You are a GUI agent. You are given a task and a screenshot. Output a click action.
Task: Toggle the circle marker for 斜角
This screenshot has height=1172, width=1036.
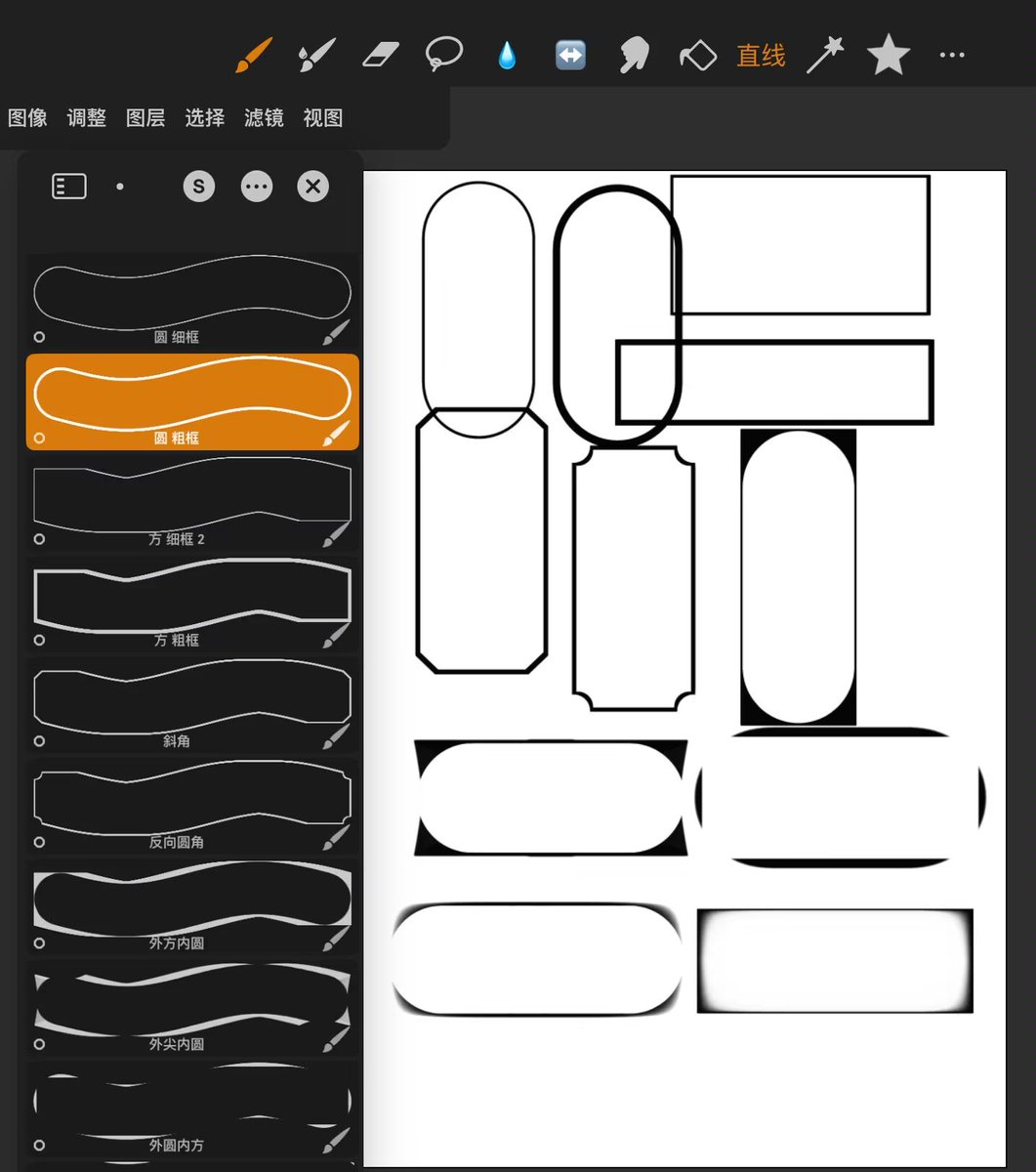click(39, 741)
